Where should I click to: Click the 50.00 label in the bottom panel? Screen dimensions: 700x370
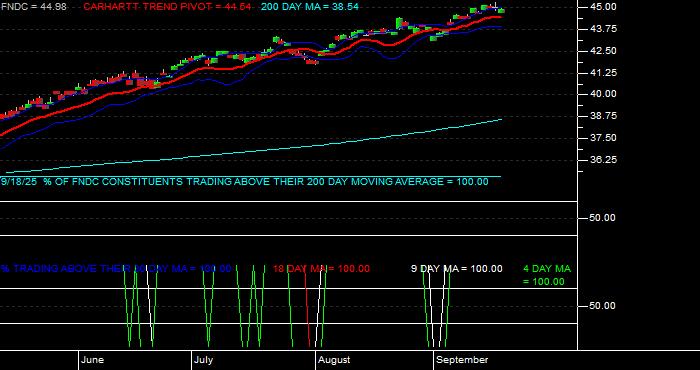point(604,306)
